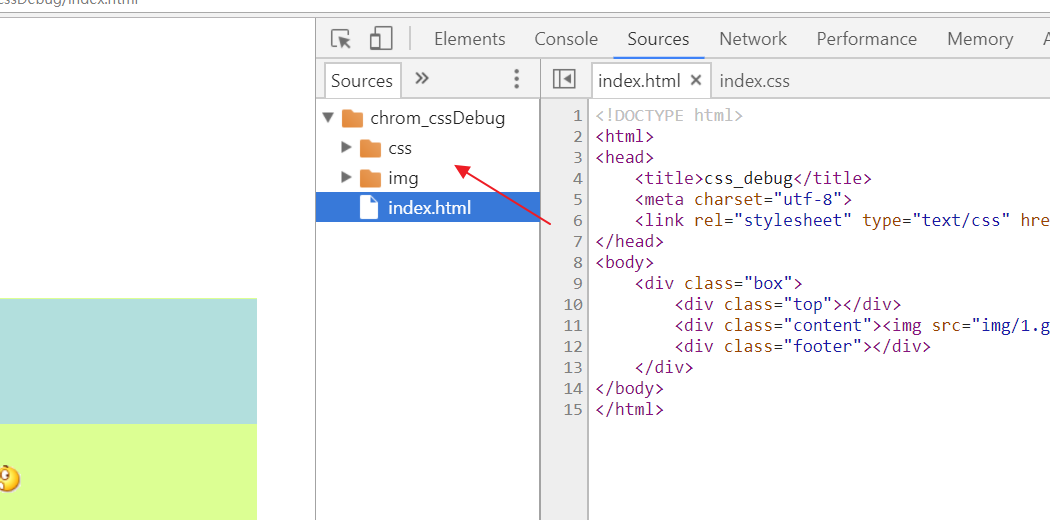
Task: Select the index.html editor tab
Action: (x=639, y=81)
